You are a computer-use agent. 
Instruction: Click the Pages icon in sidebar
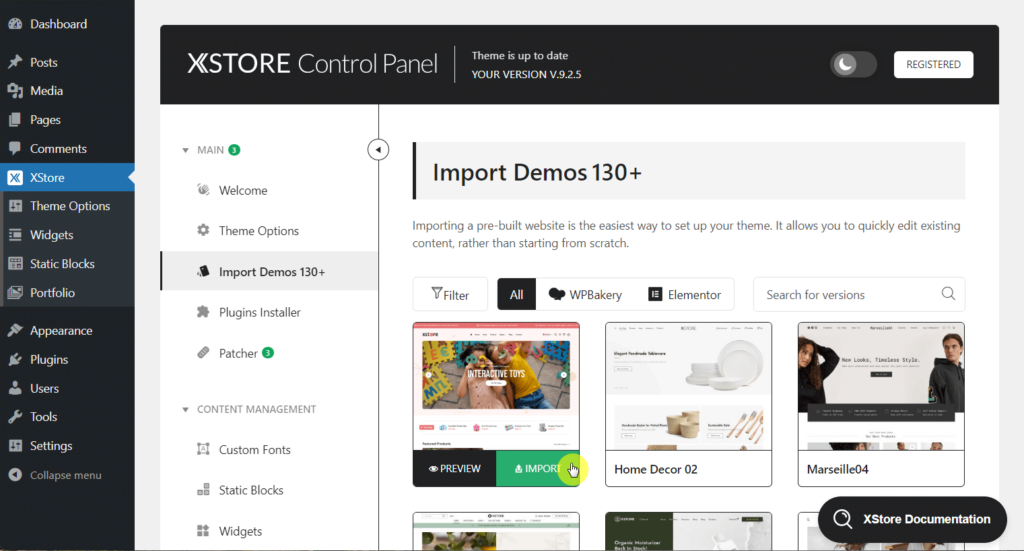[x=15, y=119]
